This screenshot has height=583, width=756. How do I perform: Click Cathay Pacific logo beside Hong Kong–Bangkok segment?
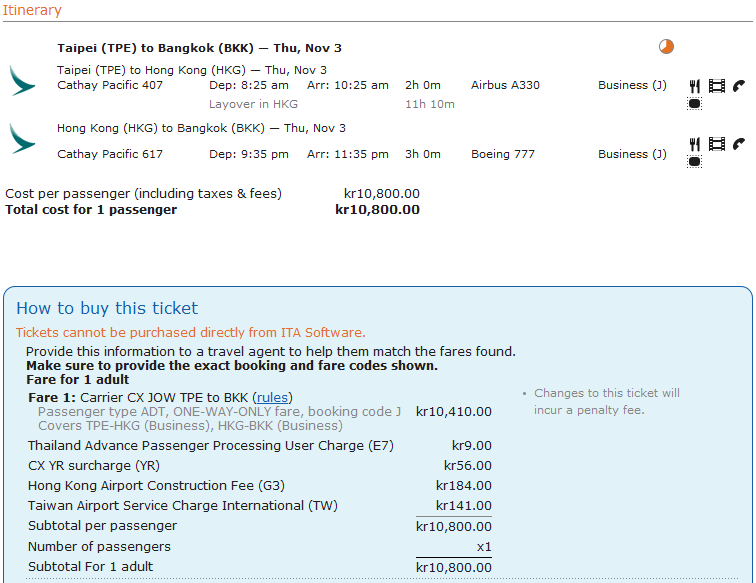click(22, 137)
